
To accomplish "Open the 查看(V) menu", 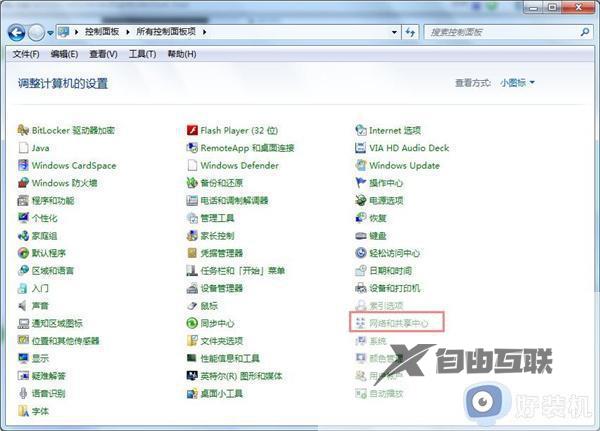I will tap(103, 54).
